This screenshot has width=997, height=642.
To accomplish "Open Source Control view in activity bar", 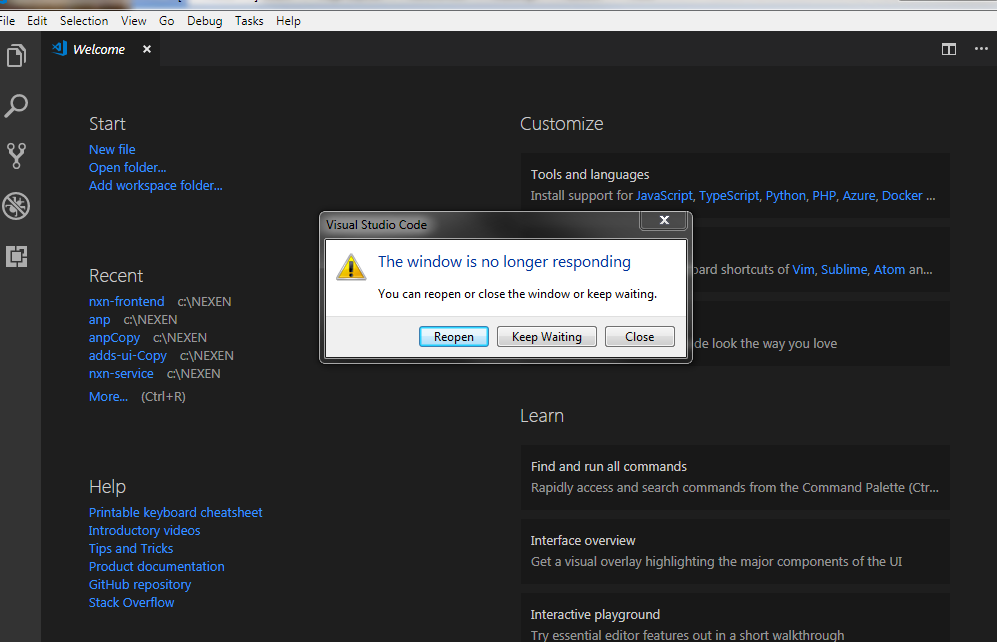I will pos(17,156).
